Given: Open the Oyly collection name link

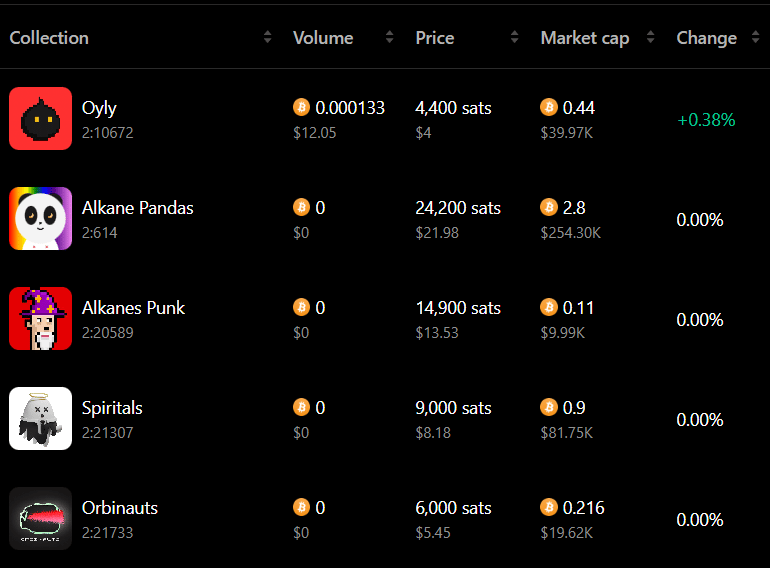Looking at the screenshot, I should point(99,108).
